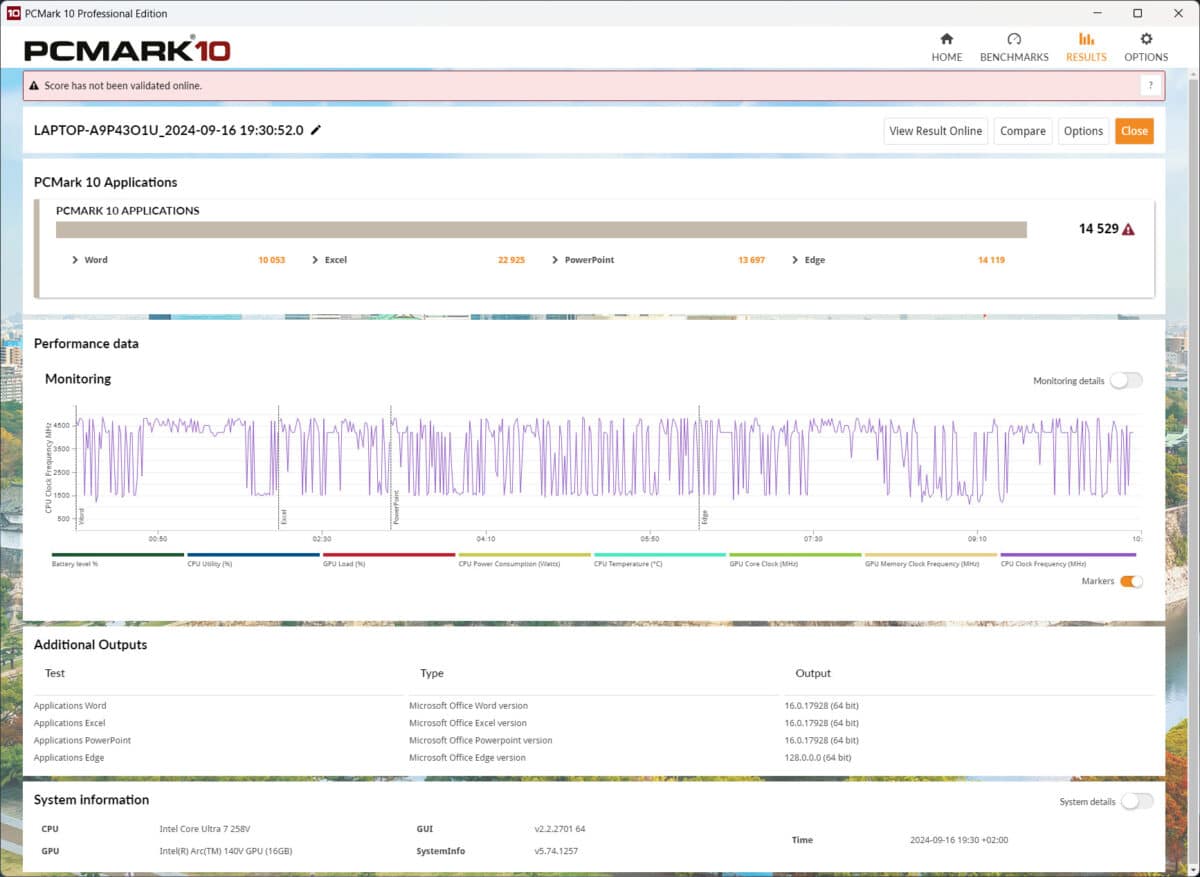This screenshot has width=1200, height=877.
Task: Click the Applications Excel row
Action: [x=594, y=723]
